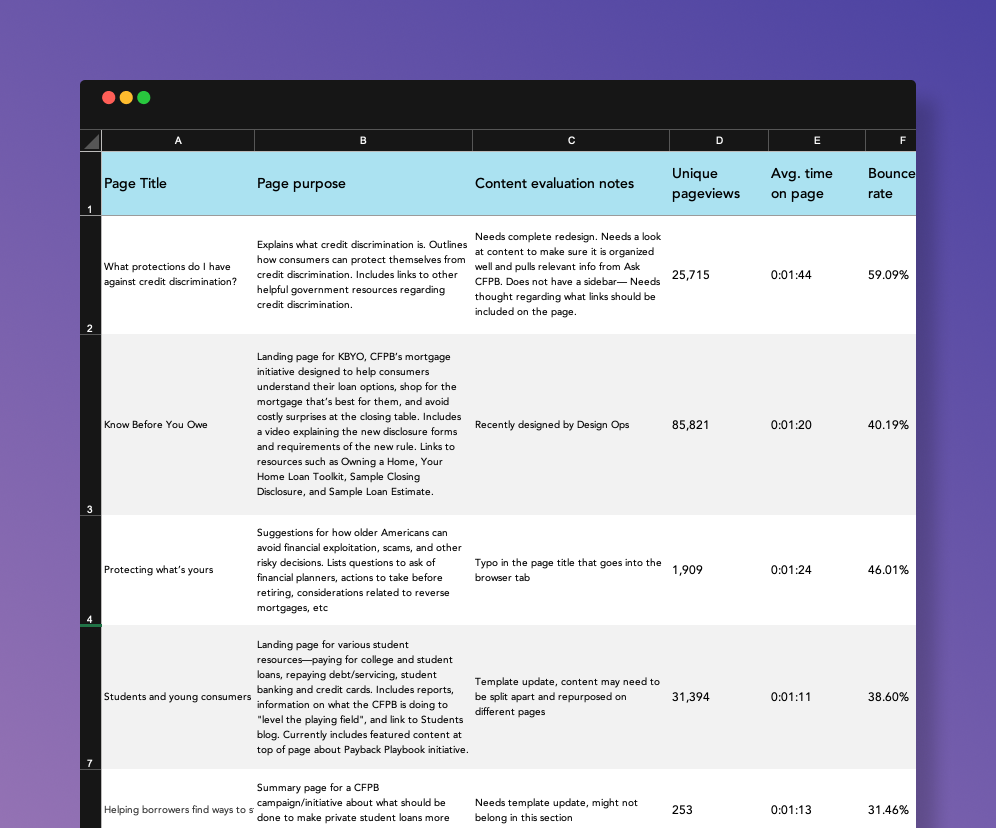Image resolution: width=996 pixels, height=828 pixels.
Task: Select row 7 header
Action: pyautogui.click(x=90, y=697)
